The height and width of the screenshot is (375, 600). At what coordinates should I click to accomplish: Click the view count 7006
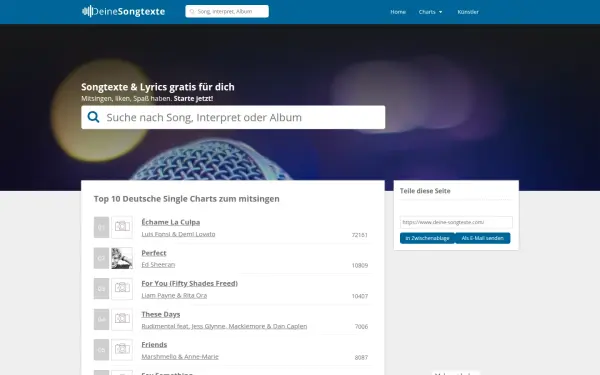[x=361, y=326]
